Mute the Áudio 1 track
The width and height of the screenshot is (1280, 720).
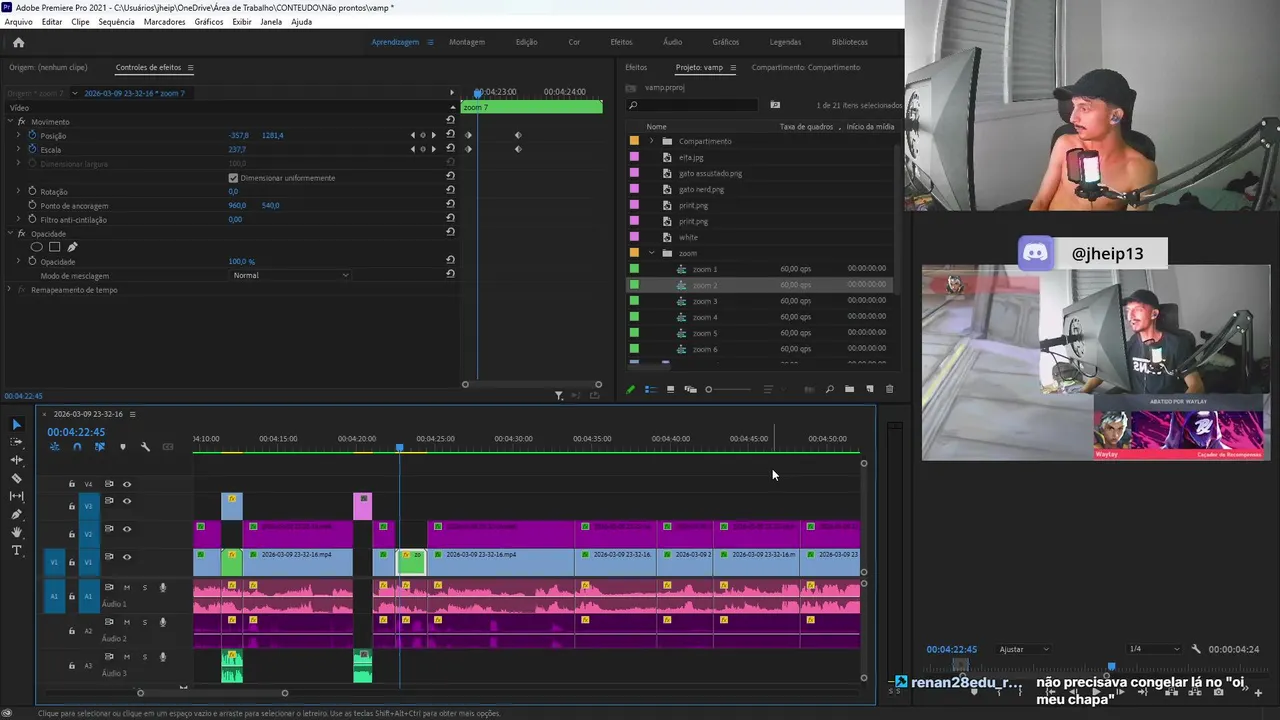126,587
